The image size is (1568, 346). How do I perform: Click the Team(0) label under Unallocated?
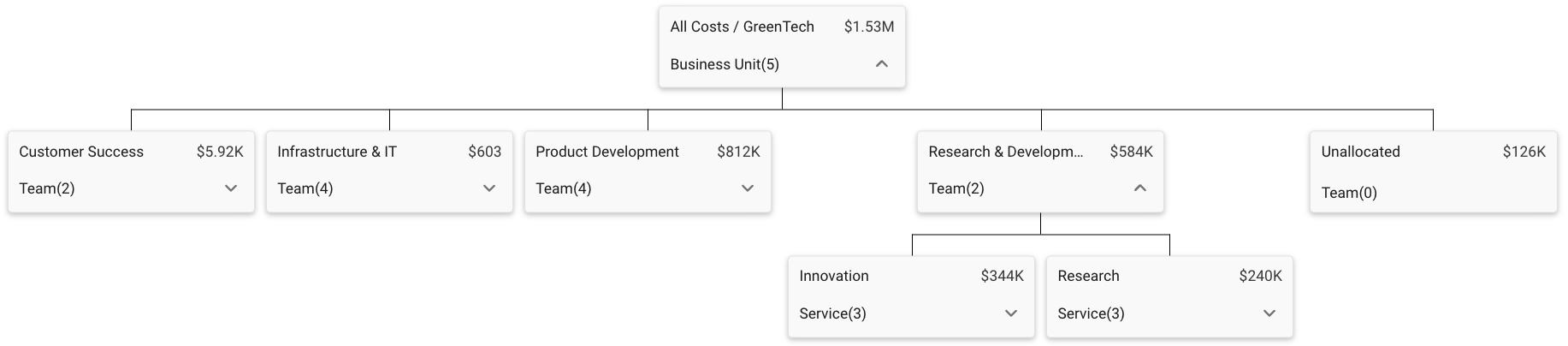pyautogui.click(x=1349, y=193)
